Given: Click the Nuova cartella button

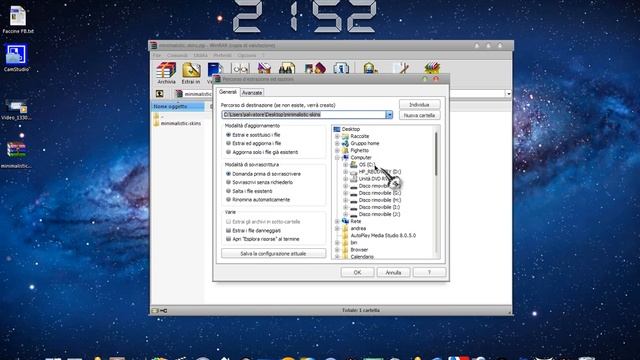Looking at the screenshot, I should (x=419, y=116).
